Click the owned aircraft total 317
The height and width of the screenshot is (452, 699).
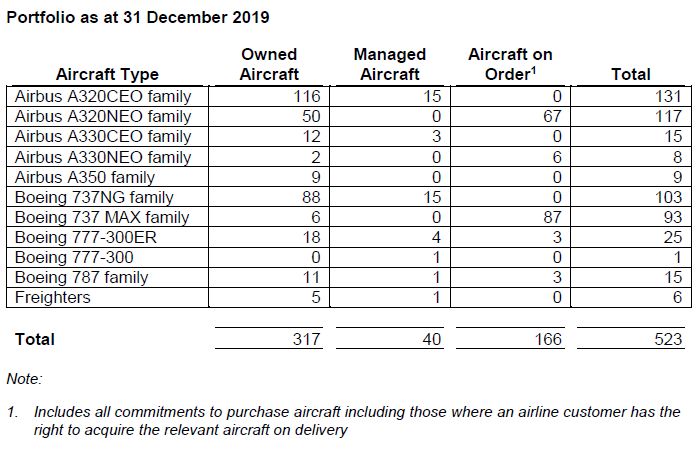[307, 339]
